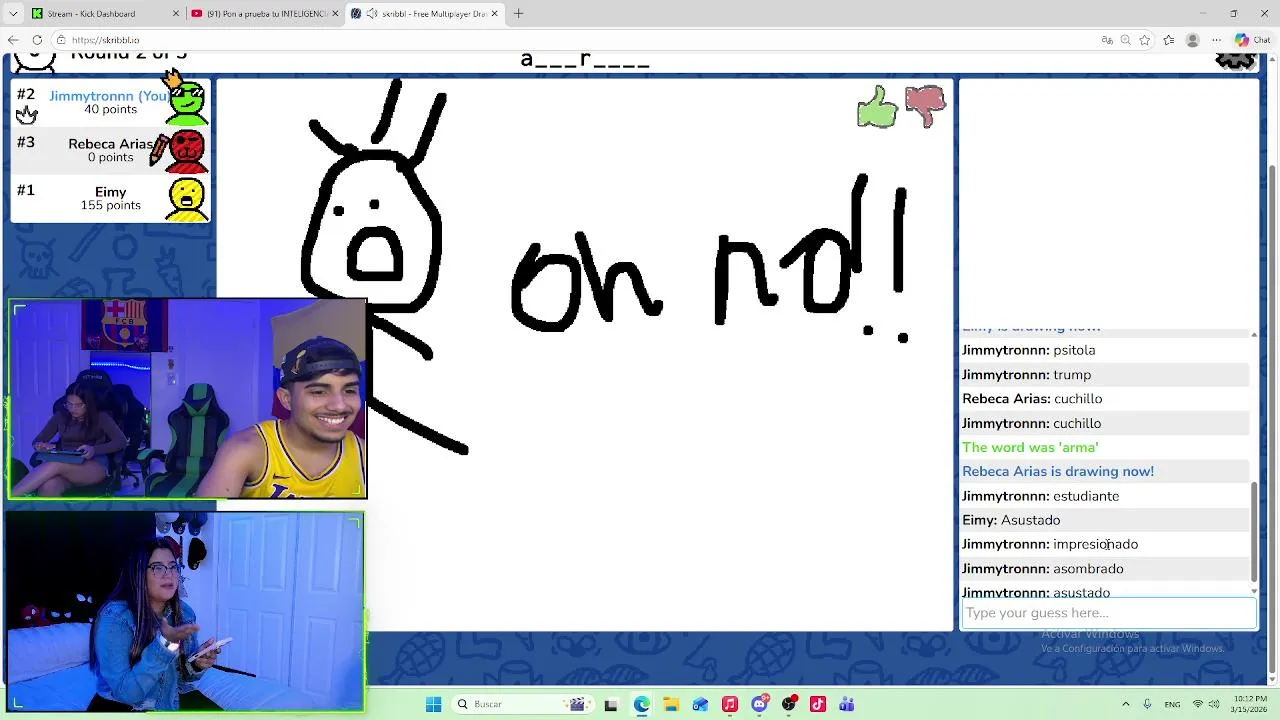Open the skribbl settings gear

pyautogui.click(x=1235, y=60)
